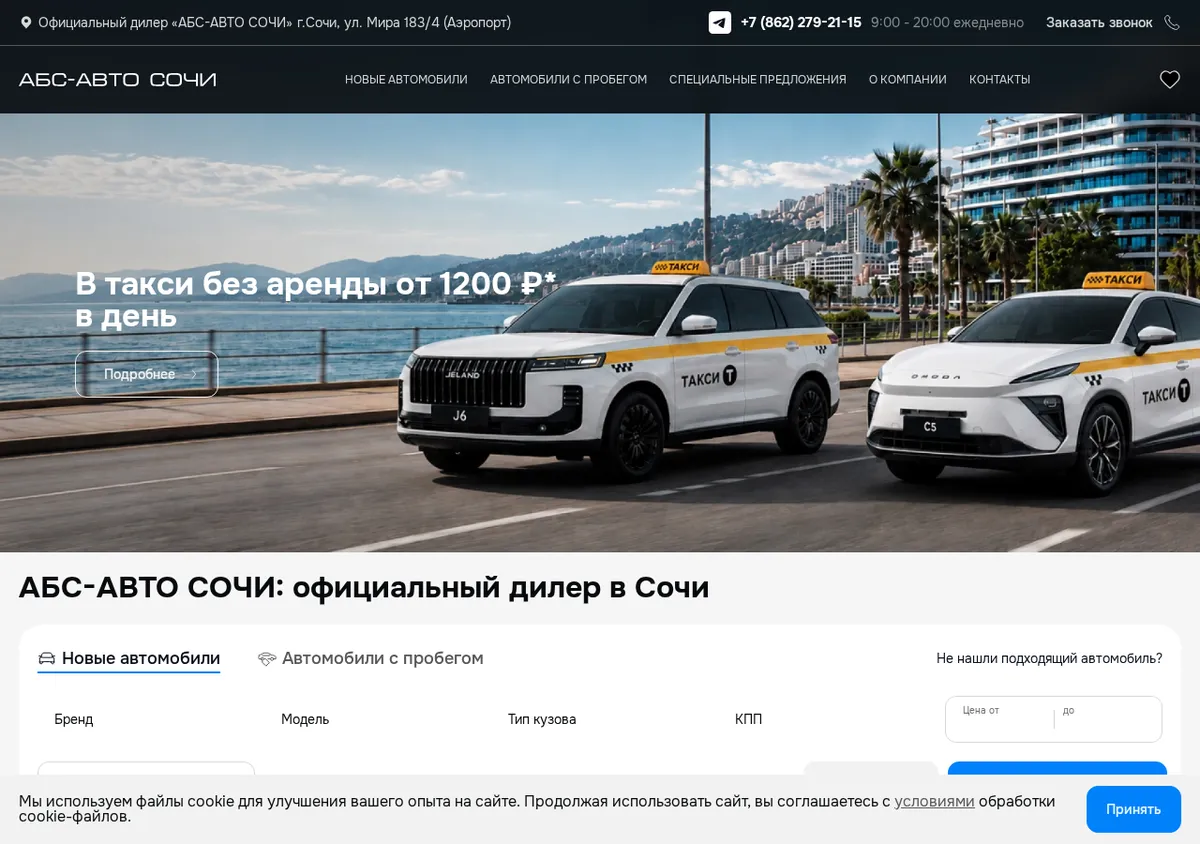Focus the Цена от input field
The width and height of the screenshot is (1200, 844).
click(999, 719)
